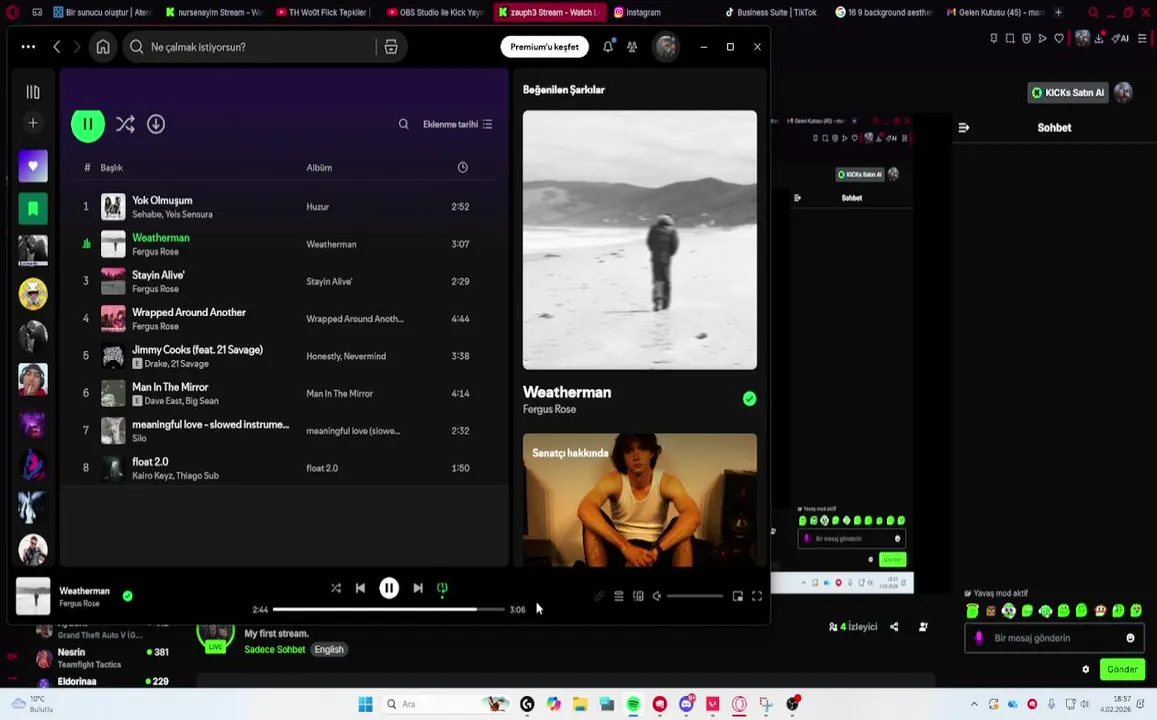The height and width of the screenshot is (720, 1157).
Task: Toggle saved checkmark in the bottom now-playing bar
Action: tap(128, 596)
